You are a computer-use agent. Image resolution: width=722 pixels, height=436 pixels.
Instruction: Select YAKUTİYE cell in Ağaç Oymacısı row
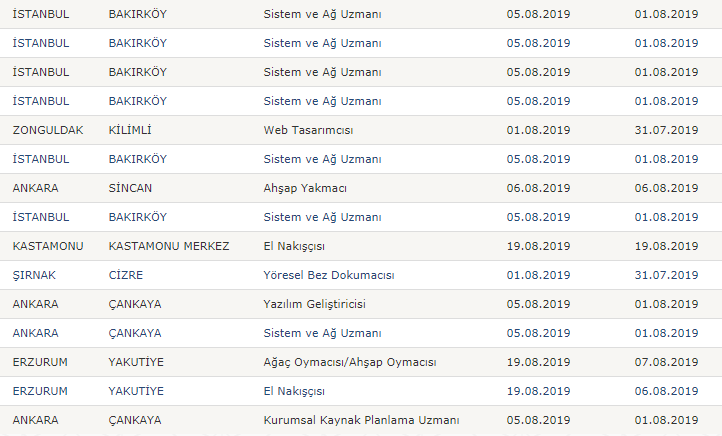pyautogui.click(x=136, y=362)
